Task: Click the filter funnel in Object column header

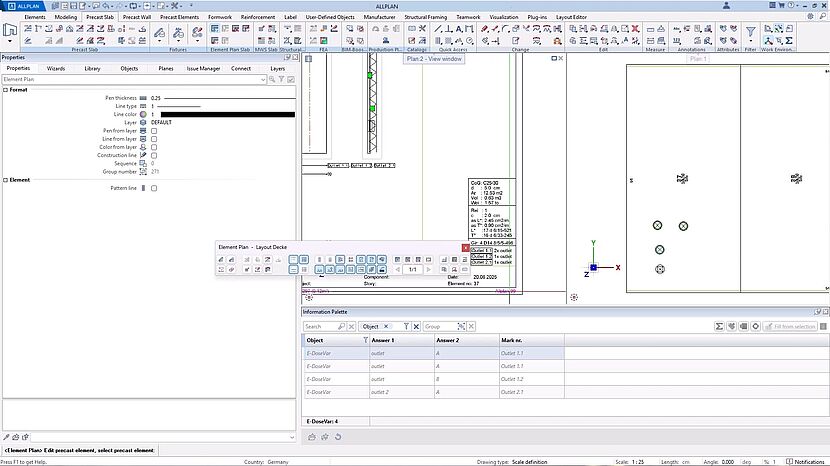Action: 365,341
